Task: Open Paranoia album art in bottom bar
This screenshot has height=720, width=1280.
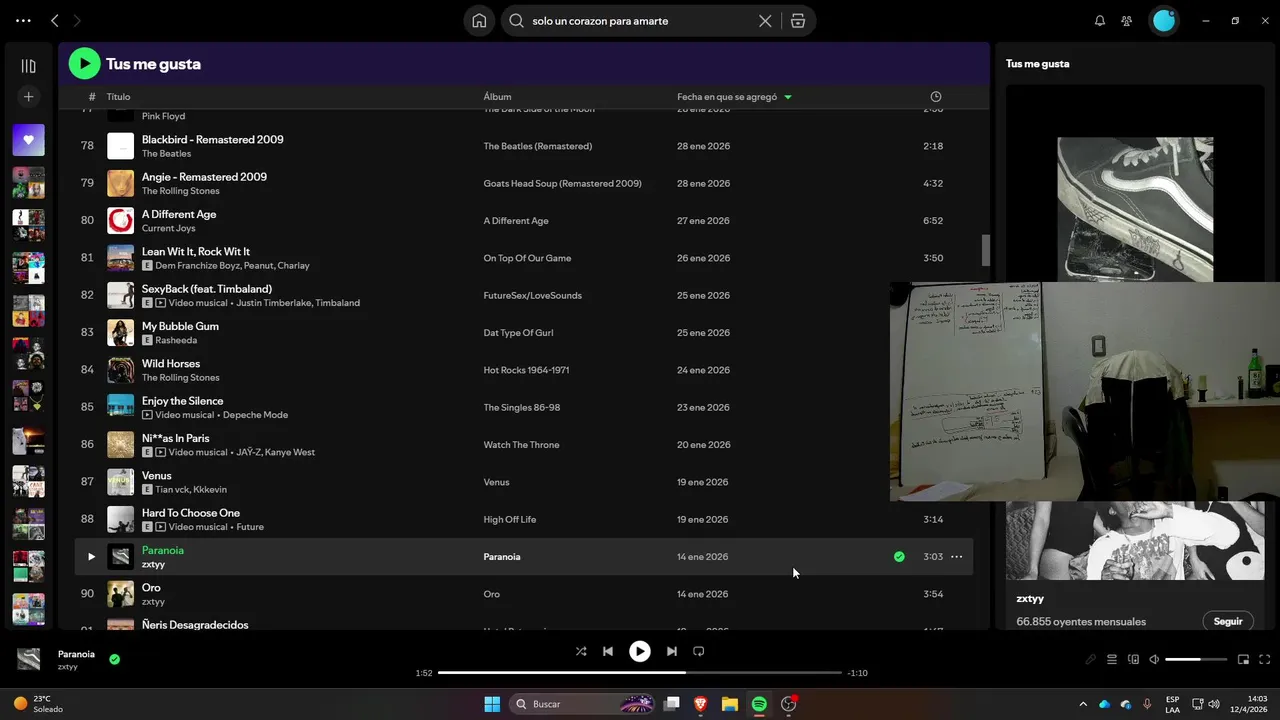Action: 29,659
